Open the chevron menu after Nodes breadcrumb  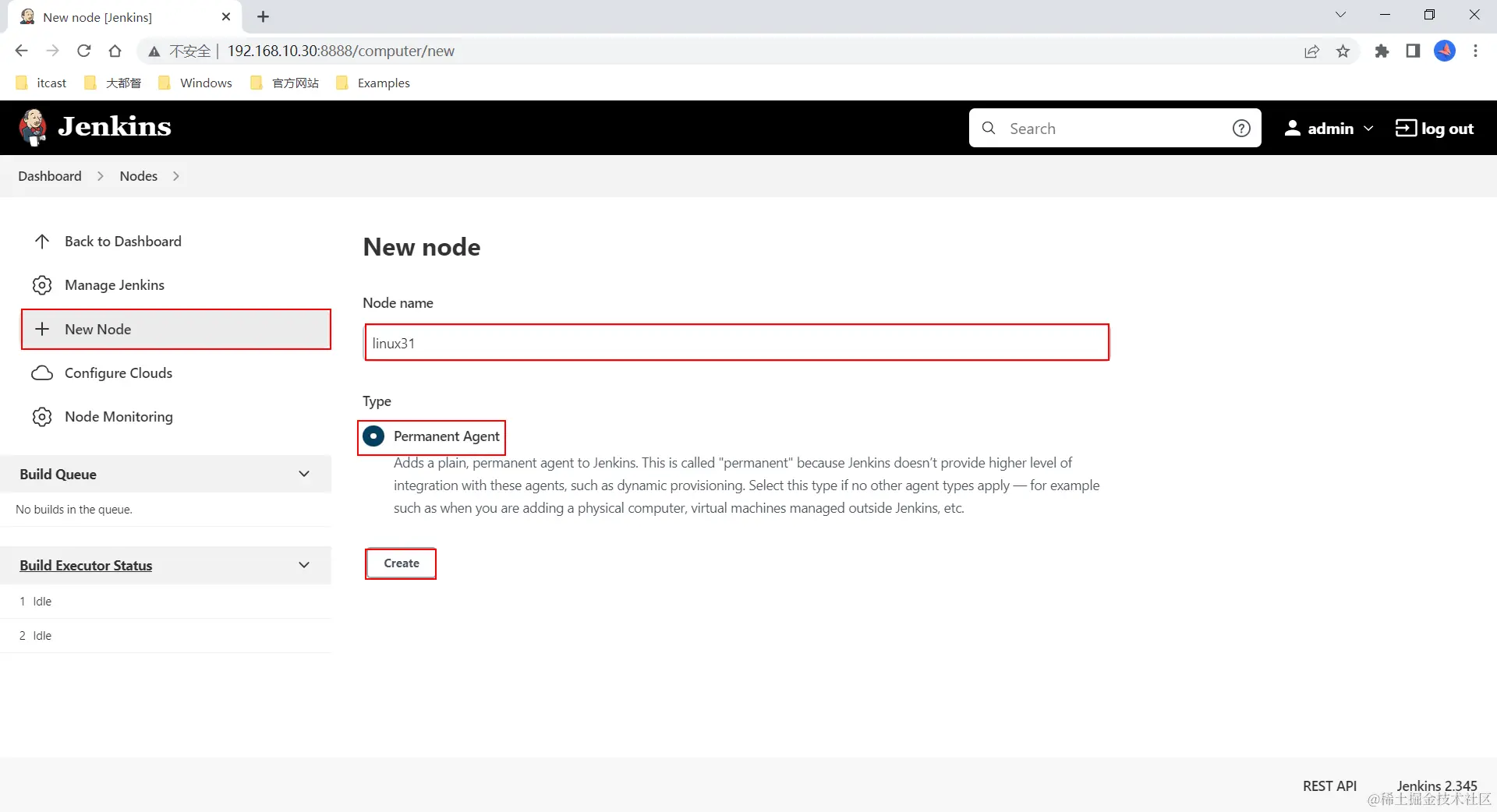[x=176, y=176]
